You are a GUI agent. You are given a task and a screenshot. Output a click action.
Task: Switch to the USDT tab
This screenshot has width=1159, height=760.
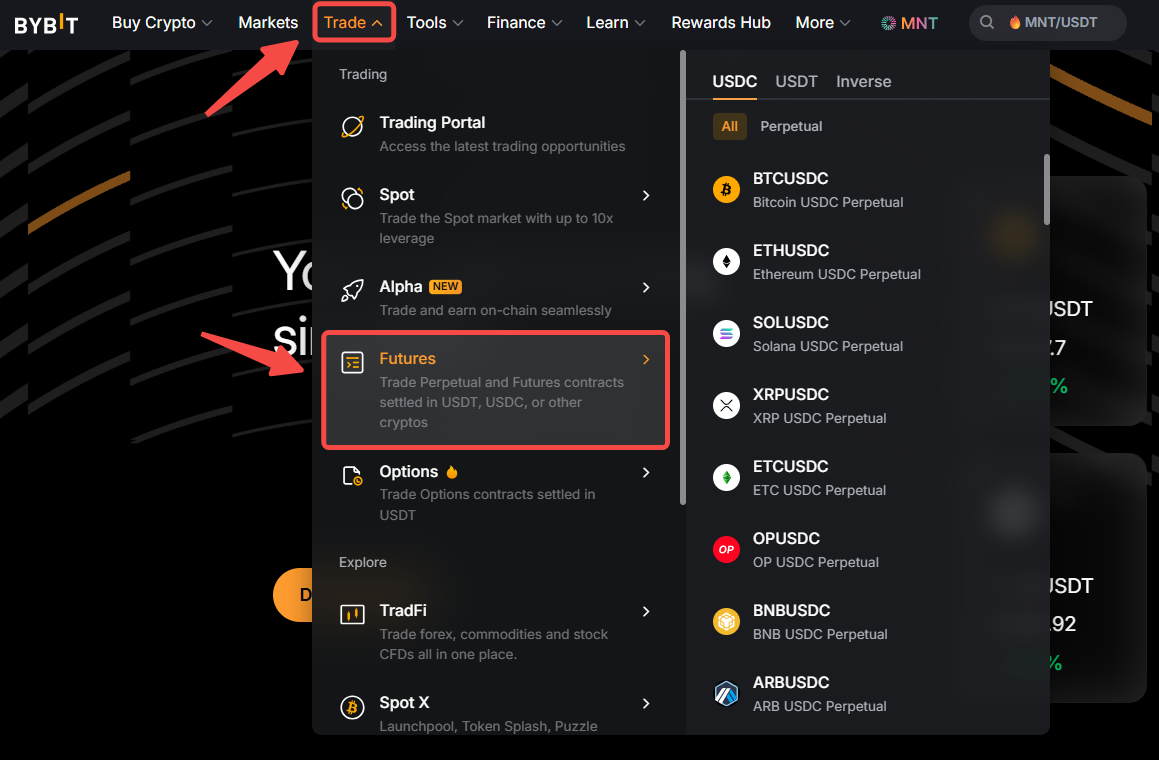pos(796,82)
